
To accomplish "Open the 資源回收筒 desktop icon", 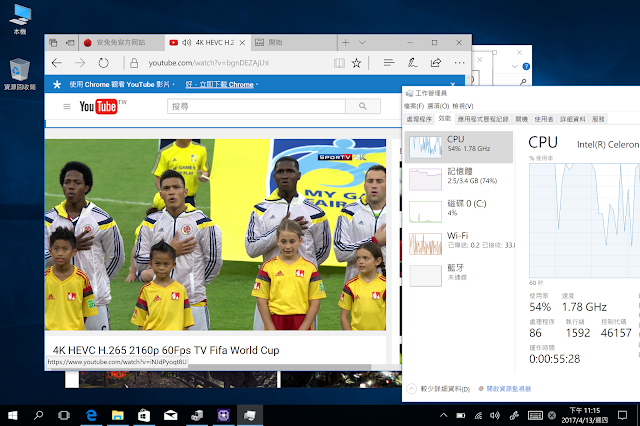I will (x=20, y=74).
